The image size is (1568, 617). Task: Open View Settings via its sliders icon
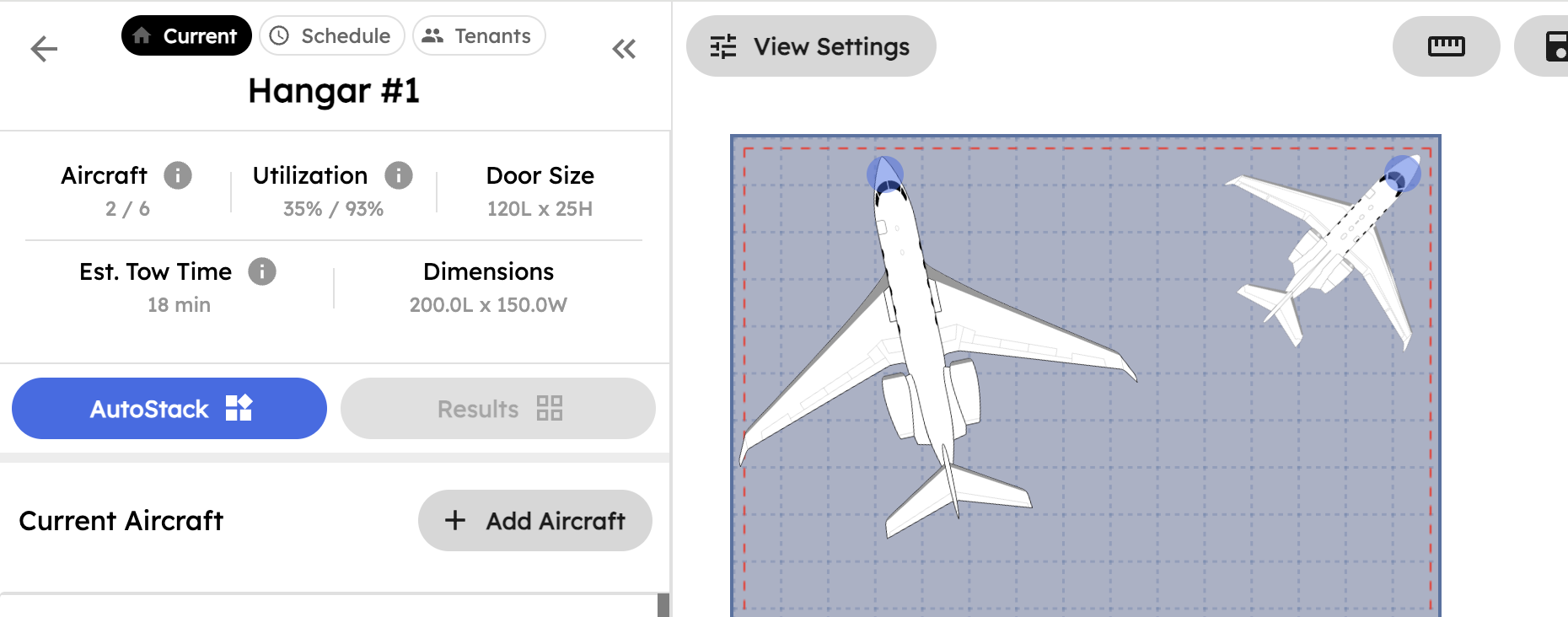(x=722, y=46)
